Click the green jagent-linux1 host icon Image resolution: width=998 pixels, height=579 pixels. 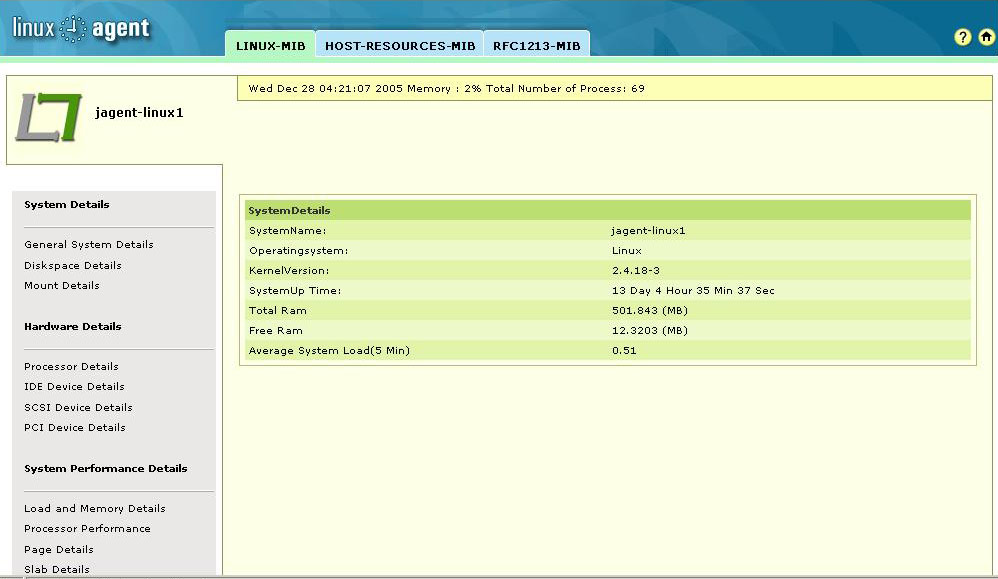coord(47,116)
